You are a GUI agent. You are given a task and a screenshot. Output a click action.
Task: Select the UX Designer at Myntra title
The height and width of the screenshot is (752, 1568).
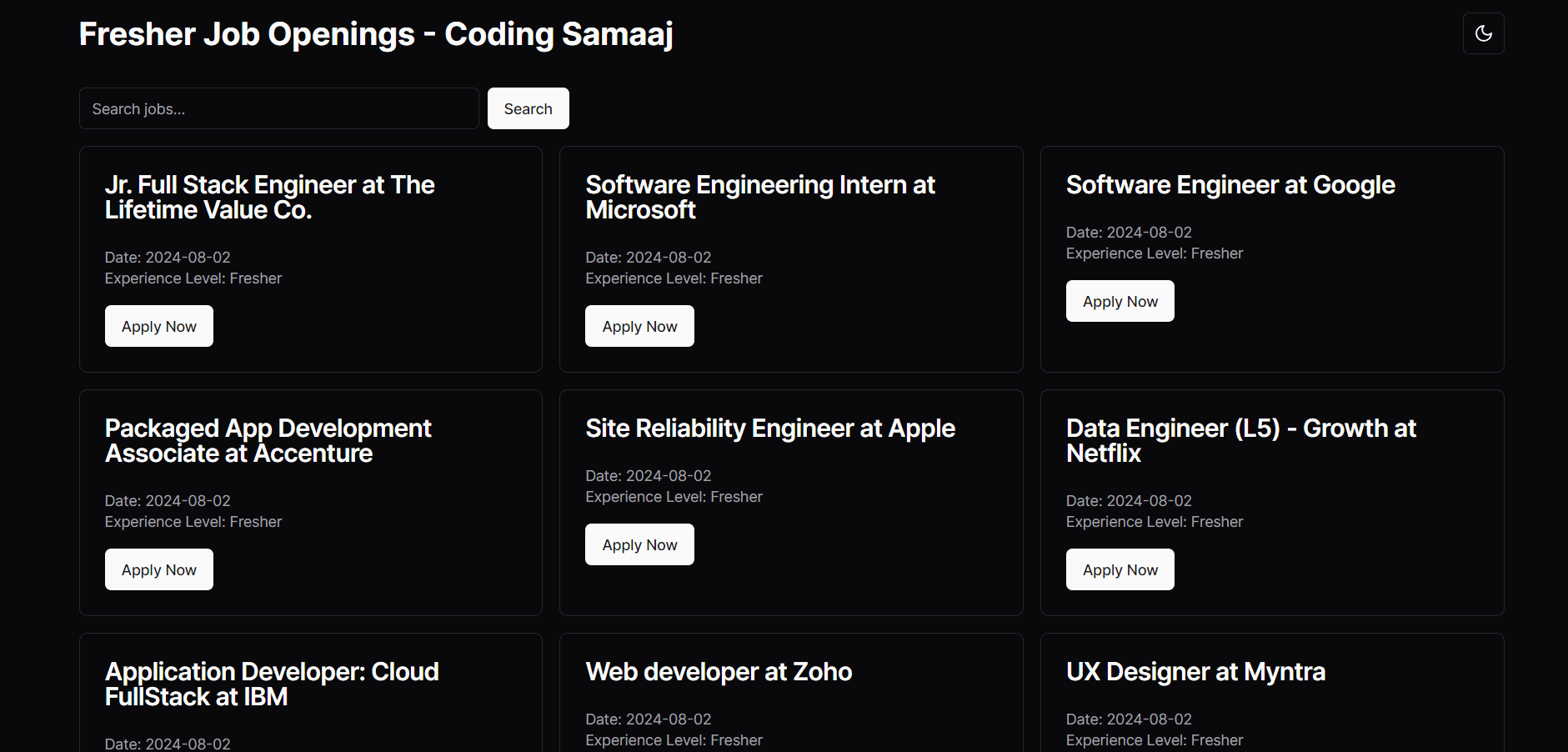[1195, 672]
